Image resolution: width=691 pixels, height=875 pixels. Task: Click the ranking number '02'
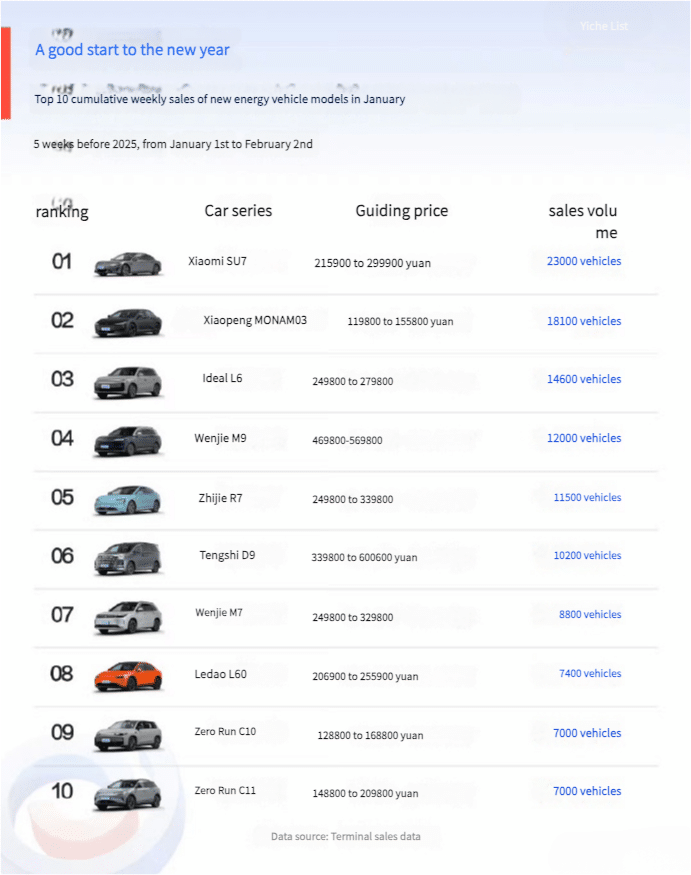coord(62,320)
